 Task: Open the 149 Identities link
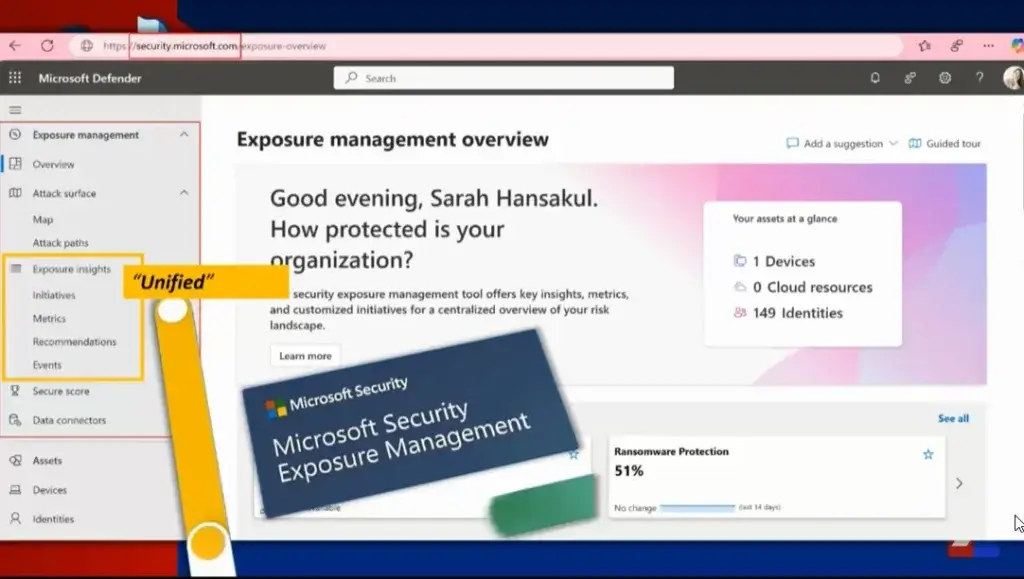click(x=797, y=313)
